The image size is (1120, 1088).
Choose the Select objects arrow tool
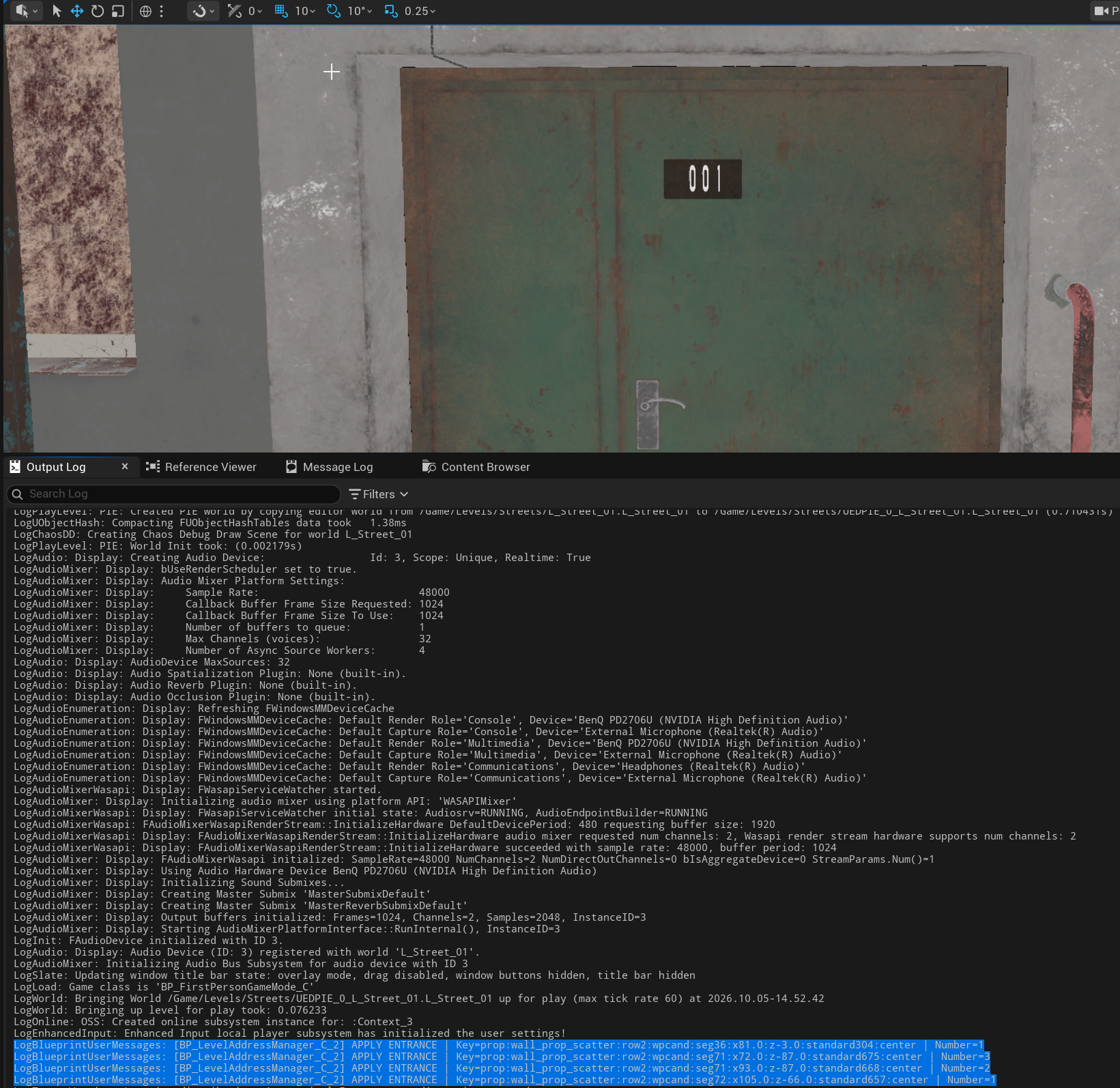point(57,11)
